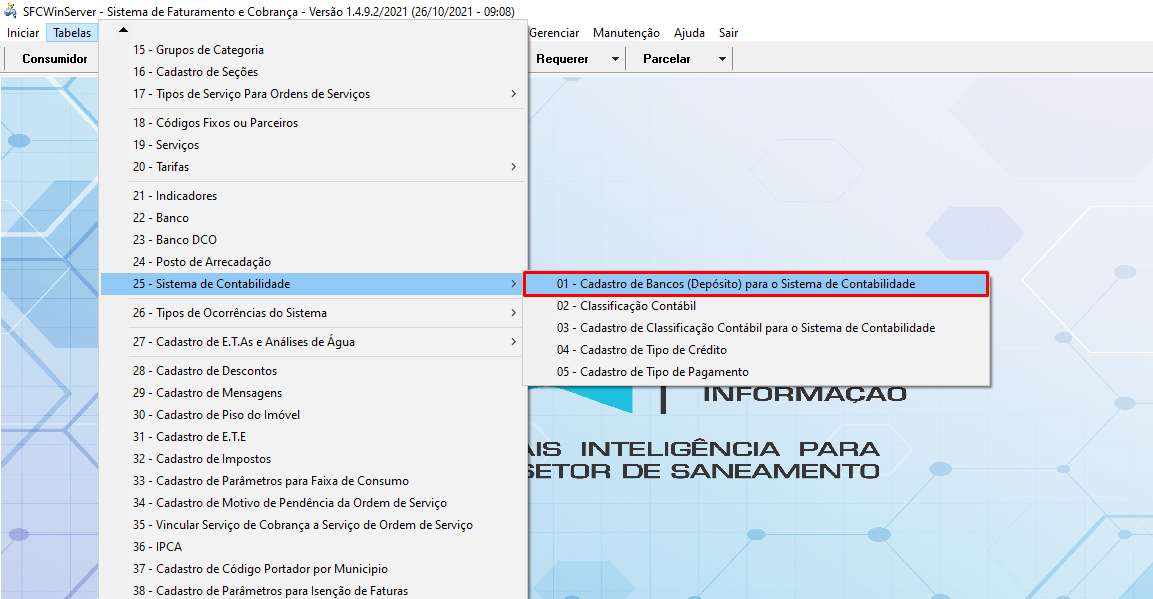Open the Parcelar dropdown arrow

(722, 59)
